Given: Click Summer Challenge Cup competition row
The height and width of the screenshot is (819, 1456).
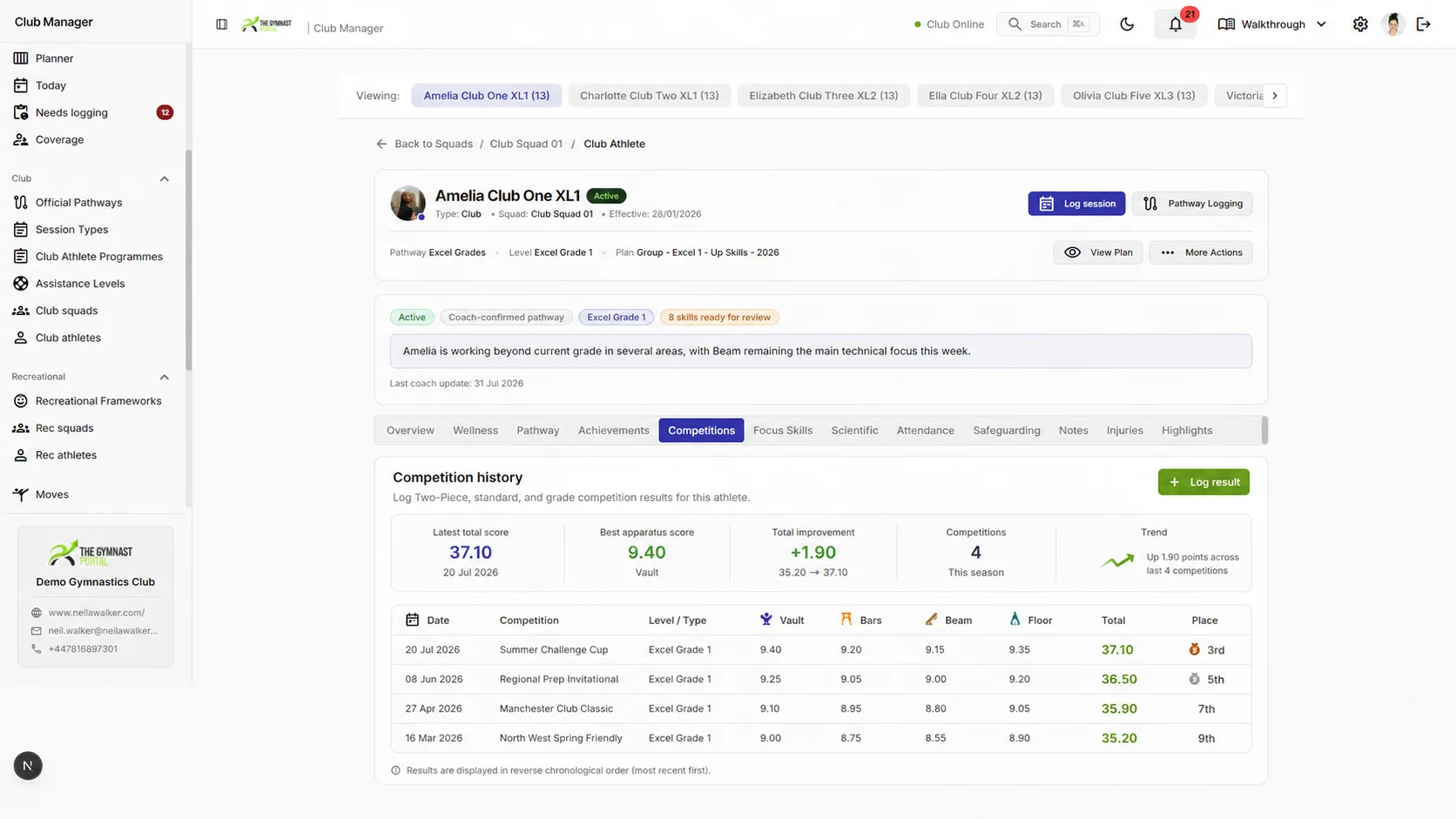Looking at the screenshot, I should pyautogui.click(x=821, y=649).
